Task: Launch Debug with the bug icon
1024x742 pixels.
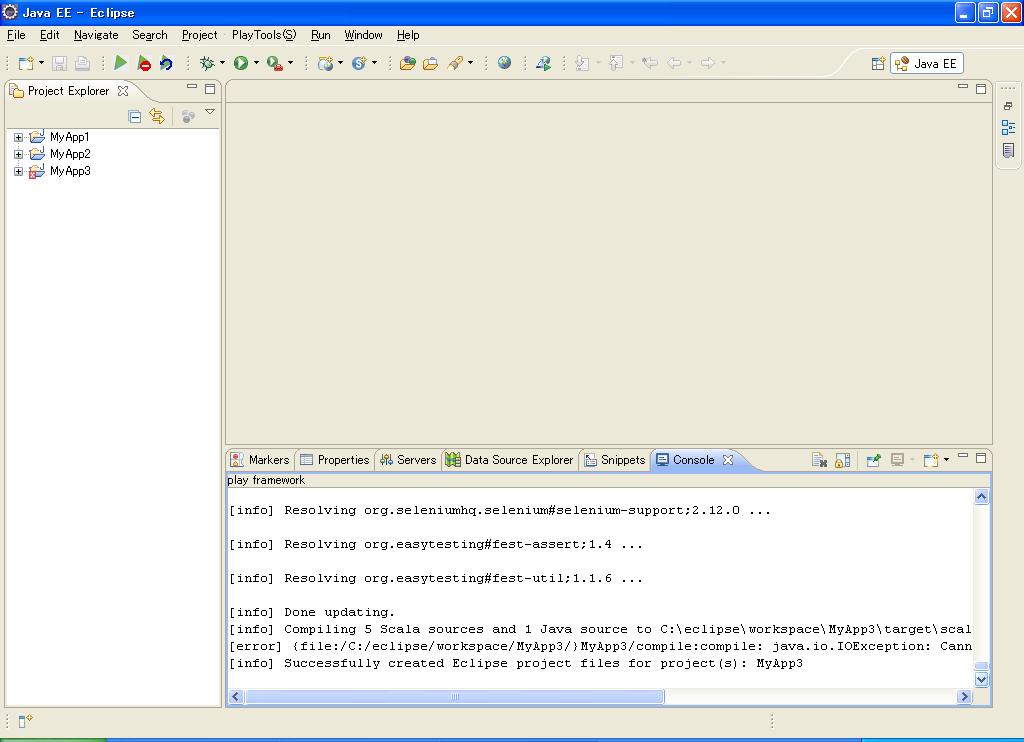Action: click(x=207, y=63)
